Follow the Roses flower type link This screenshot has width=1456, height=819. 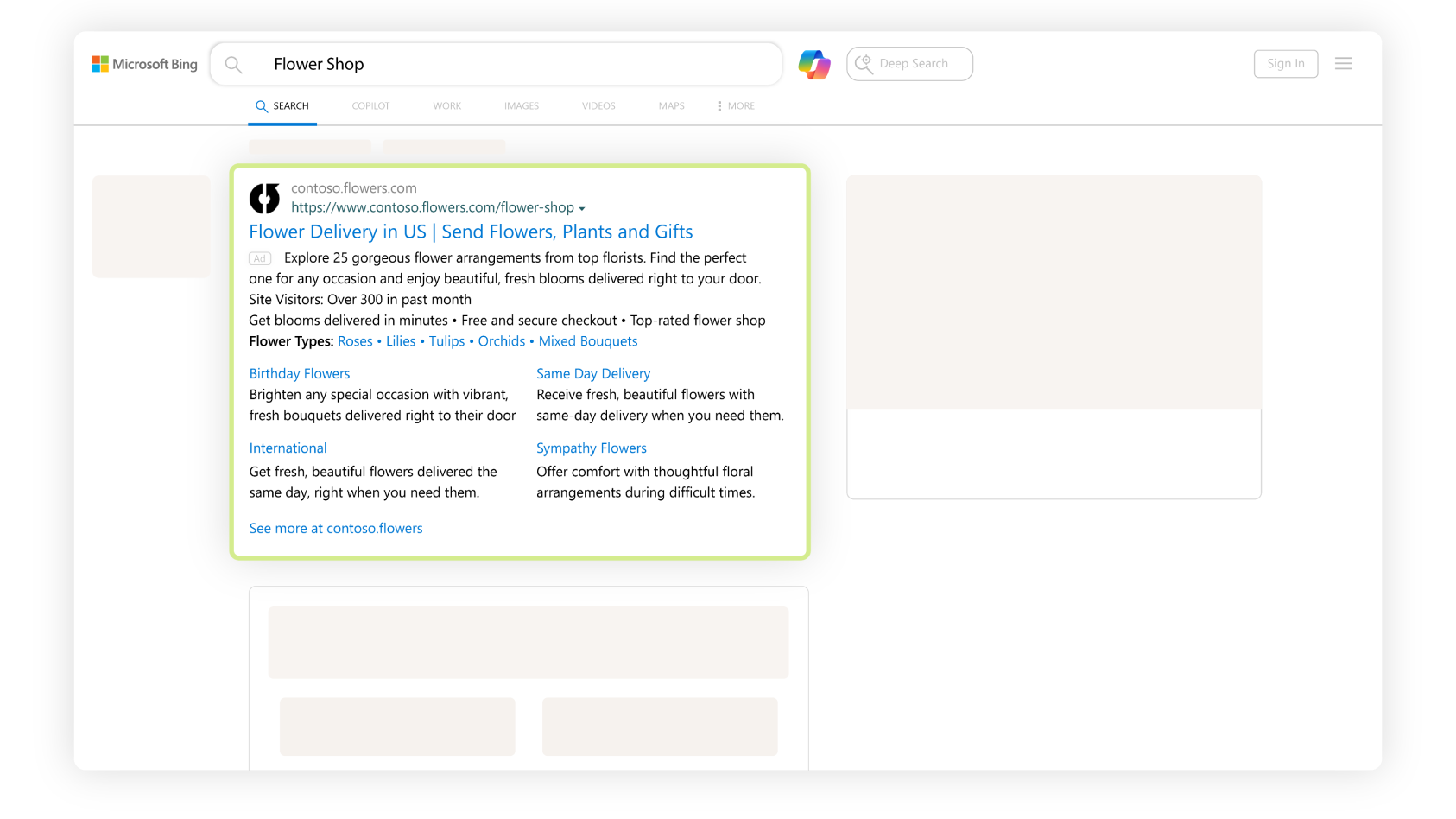(x=355, y=341)
